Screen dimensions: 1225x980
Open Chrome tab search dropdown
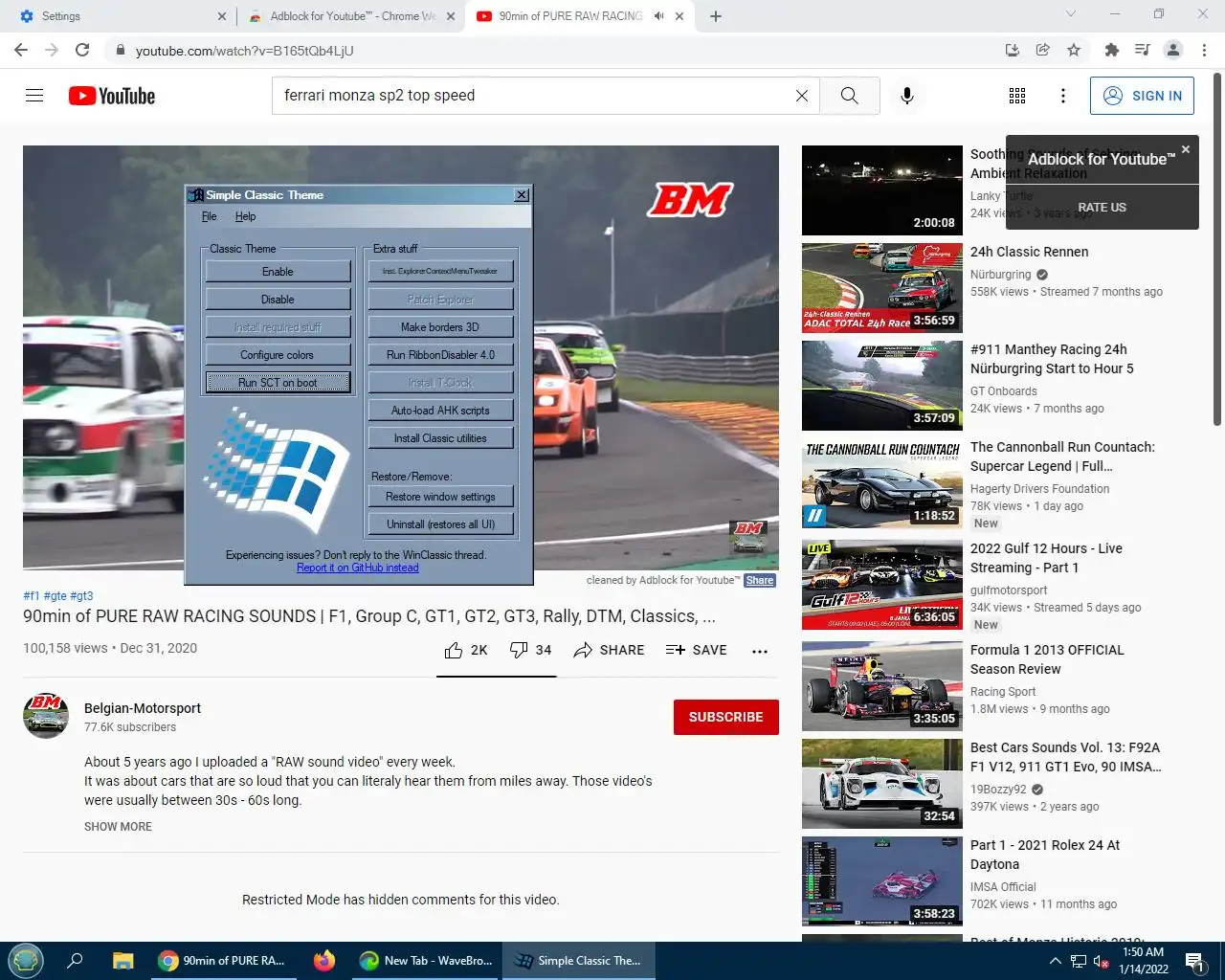tap(1071, 14)
